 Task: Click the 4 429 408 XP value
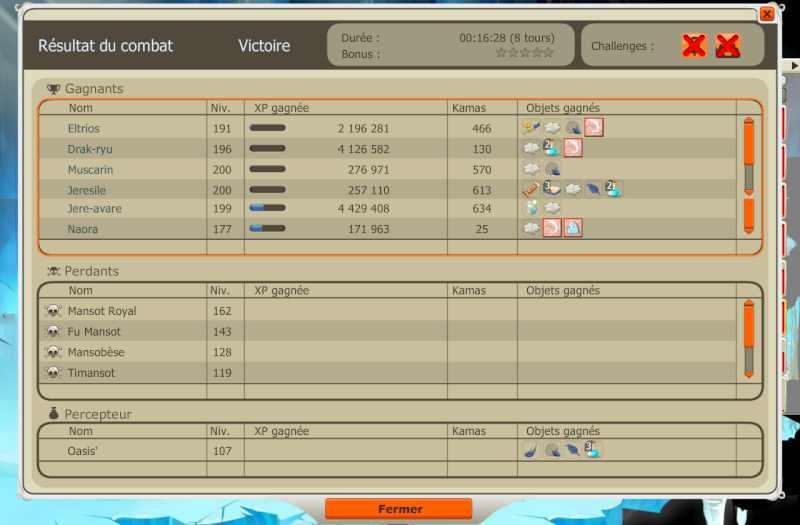[363, 209]
